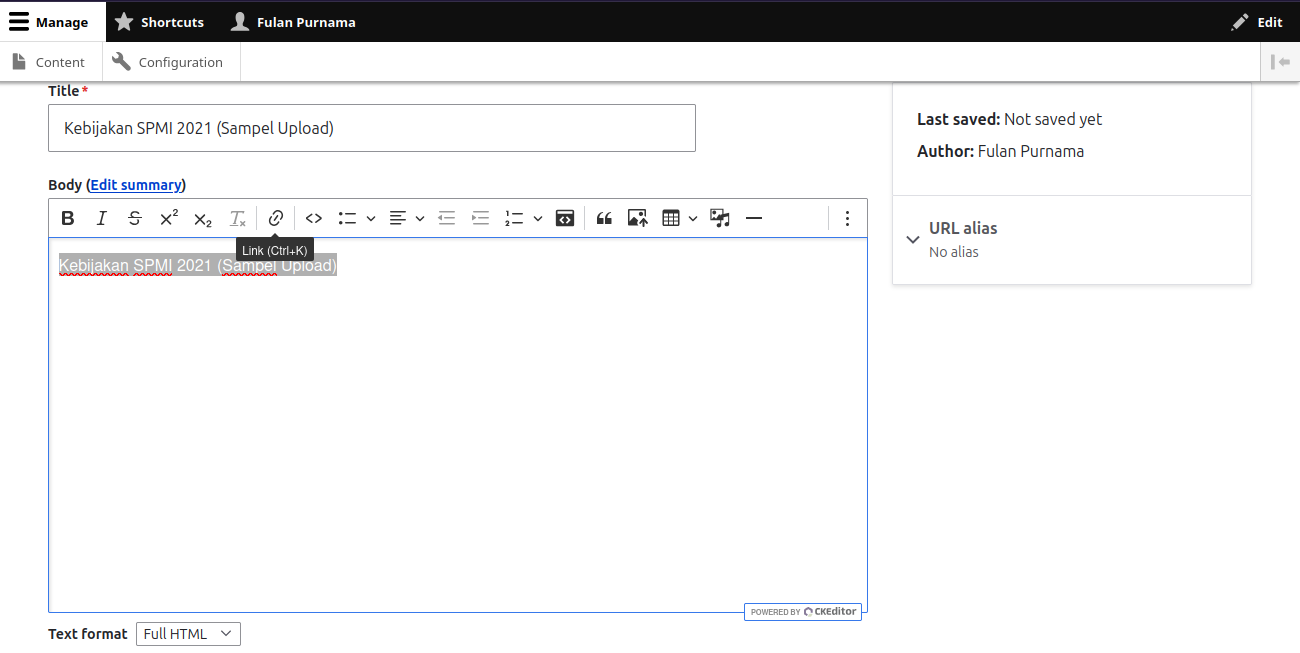The width and height of the screenshot is (1300, 653).
Task: Toggle subscript formatting
Action: coord(203,218)
